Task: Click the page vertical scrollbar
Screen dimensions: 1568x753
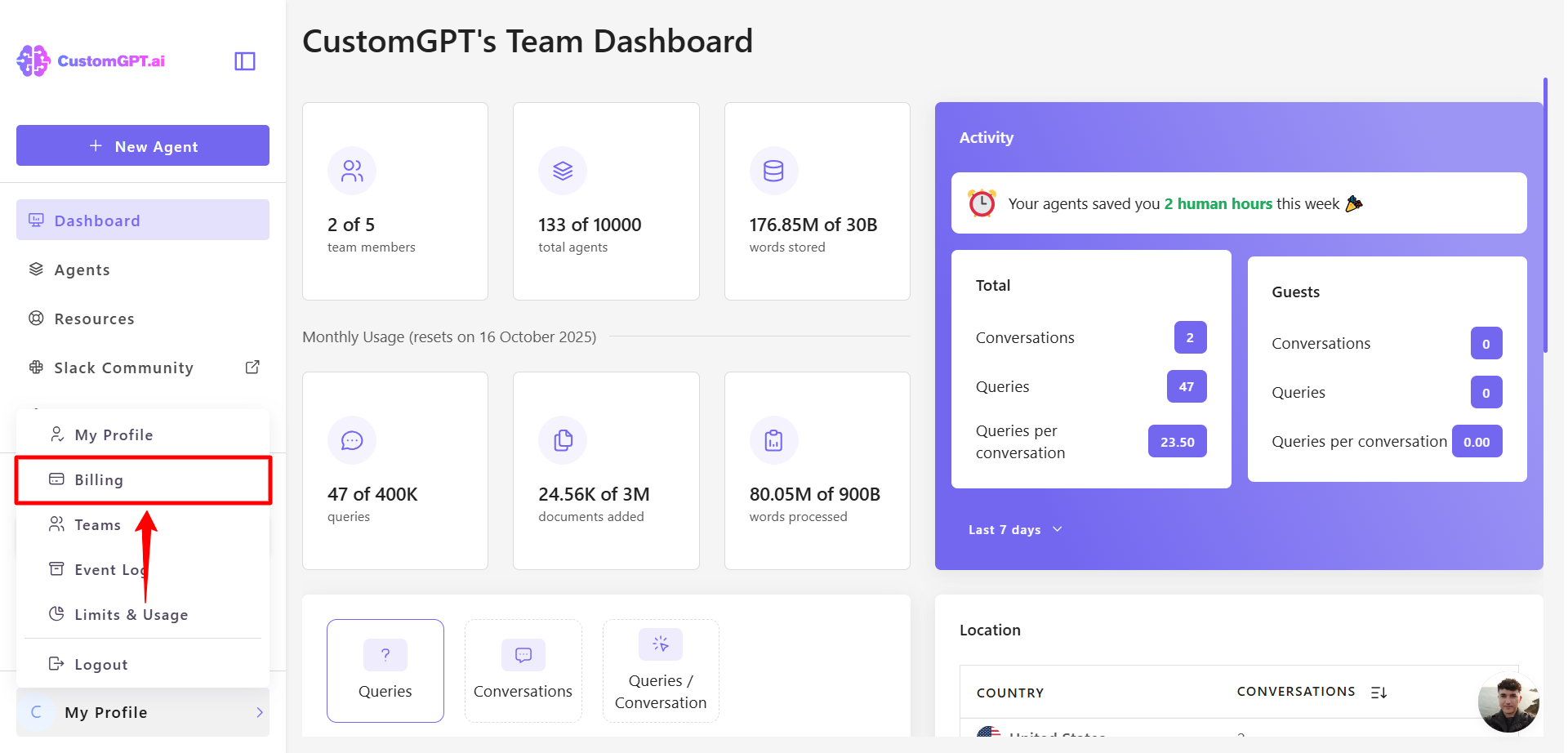Action: pos(1545,215)
